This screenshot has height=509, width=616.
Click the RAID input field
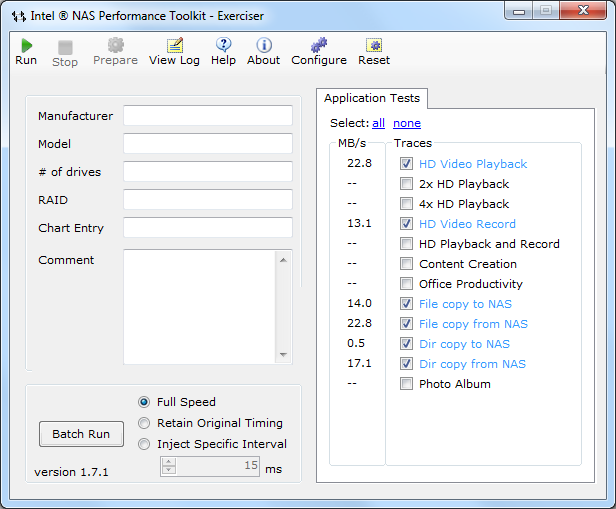(208, 200)
